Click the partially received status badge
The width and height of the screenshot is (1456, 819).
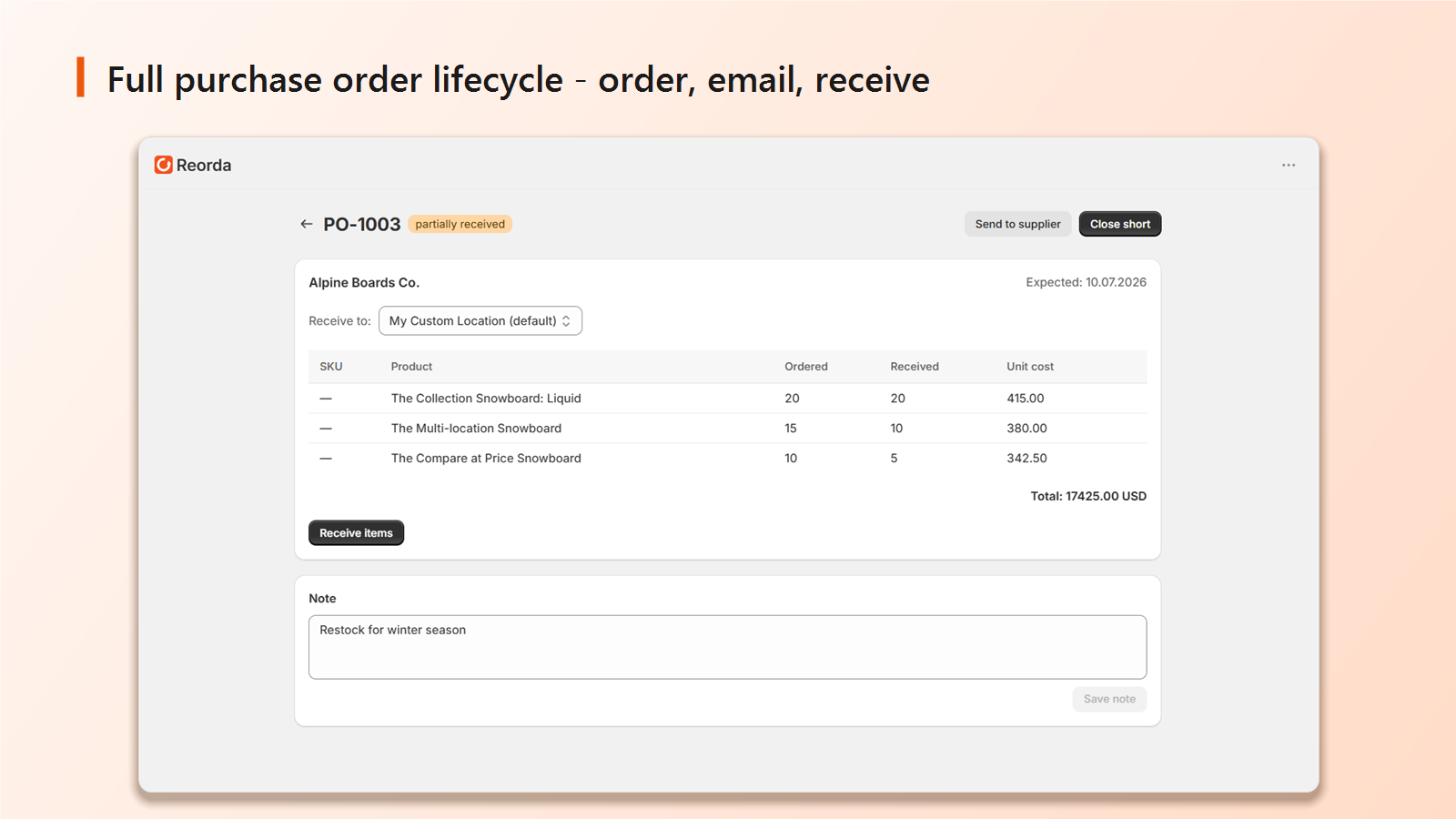[x=460, y=224]
